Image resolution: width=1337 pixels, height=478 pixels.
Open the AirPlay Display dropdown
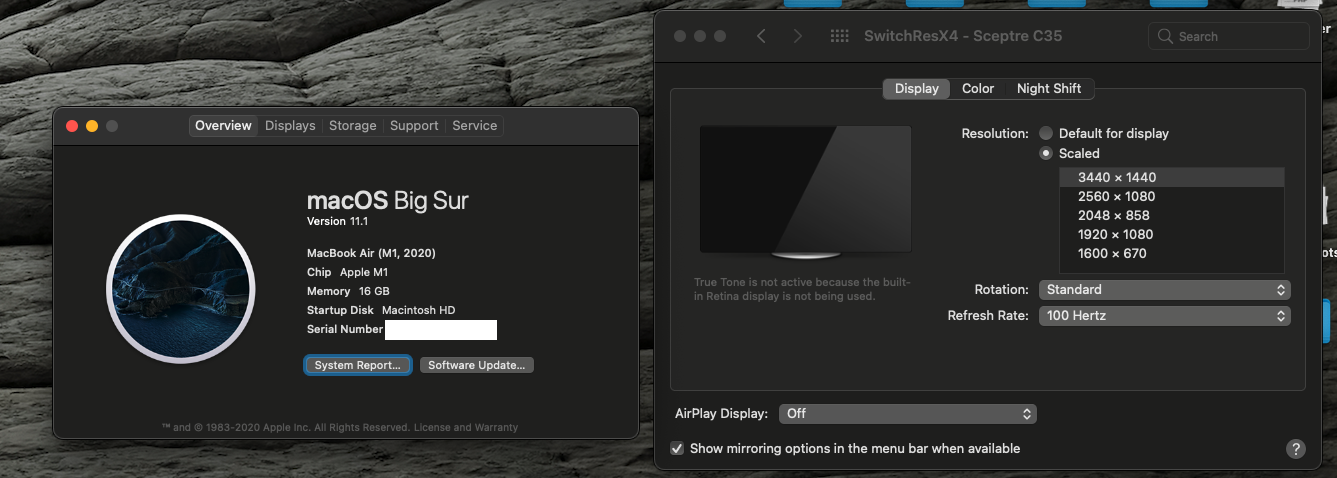pyautogui.click(x=908, y=413)
